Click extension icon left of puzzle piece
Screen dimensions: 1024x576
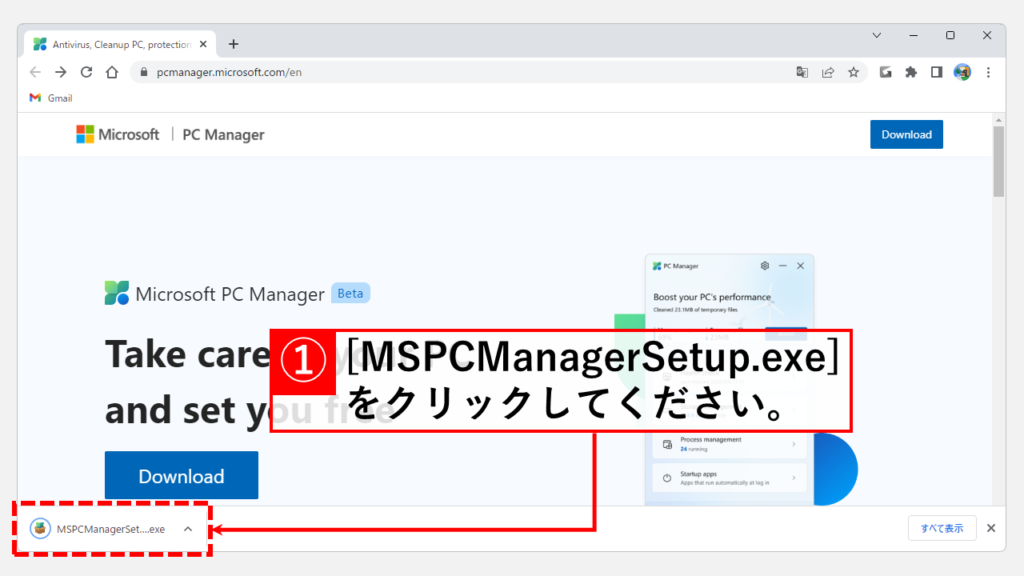(x=886, y=72)
